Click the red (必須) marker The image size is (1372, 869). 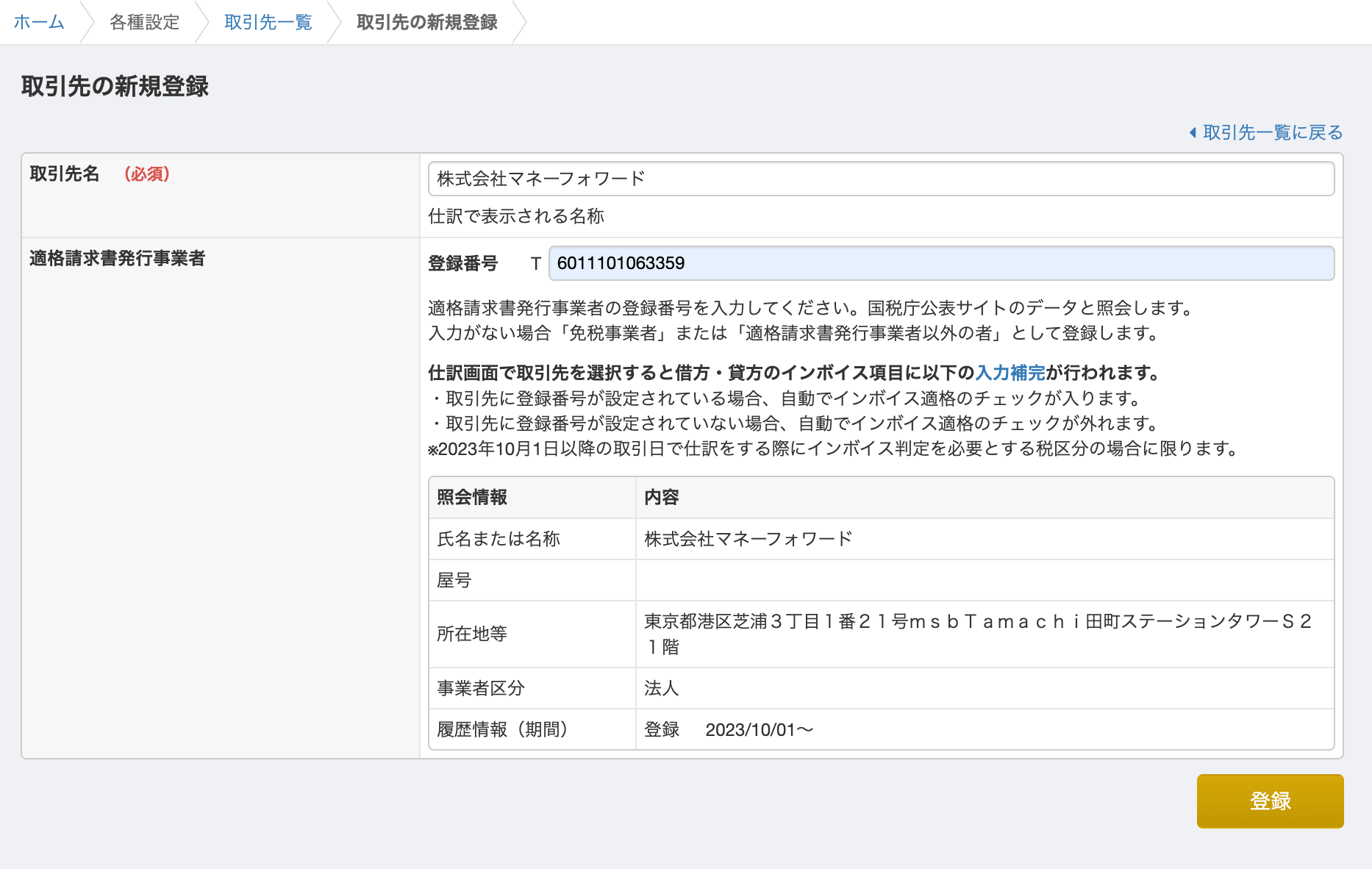(x=147, y=174)
